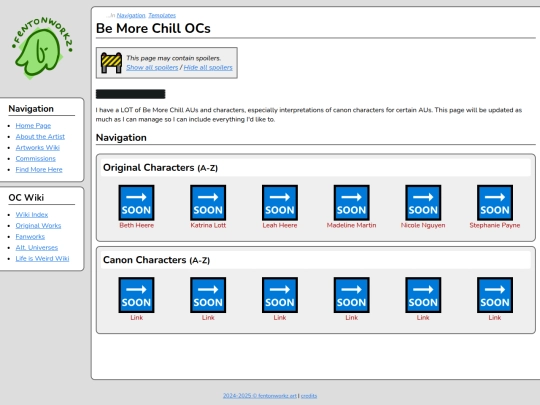Click fifth SOON icon under Canon Characters
Image resolution: width=540 pixels, height=405 pixels.
423,295
